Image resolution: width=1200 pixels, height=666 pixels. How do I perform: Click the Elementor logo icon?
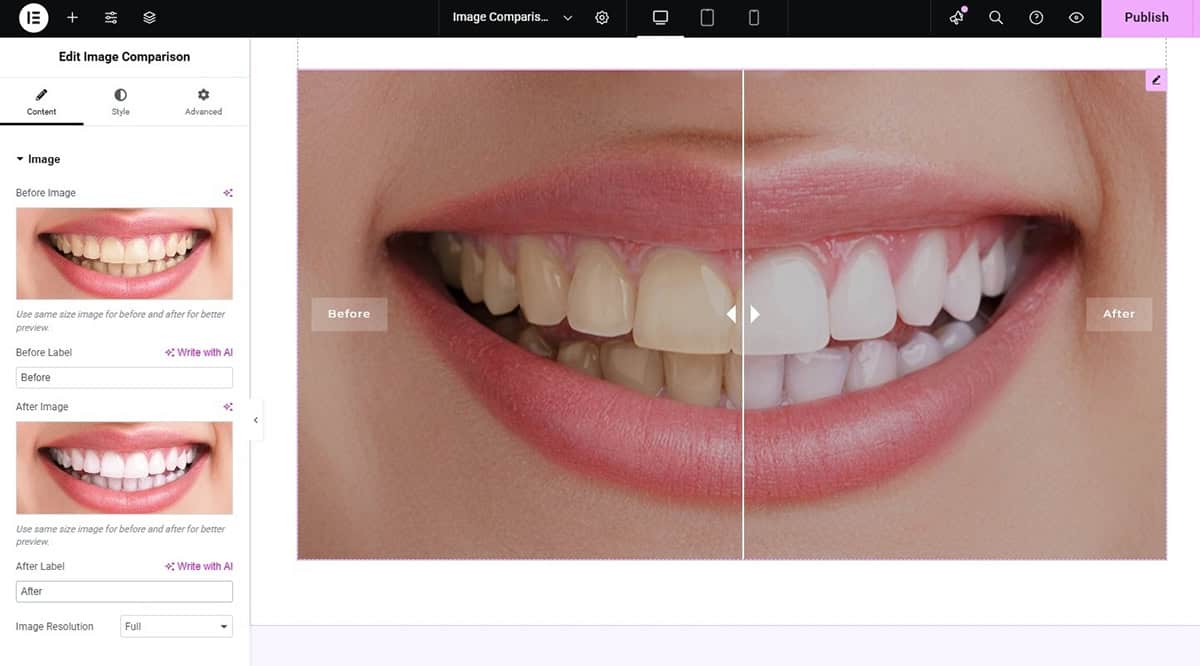click(33, 17)
